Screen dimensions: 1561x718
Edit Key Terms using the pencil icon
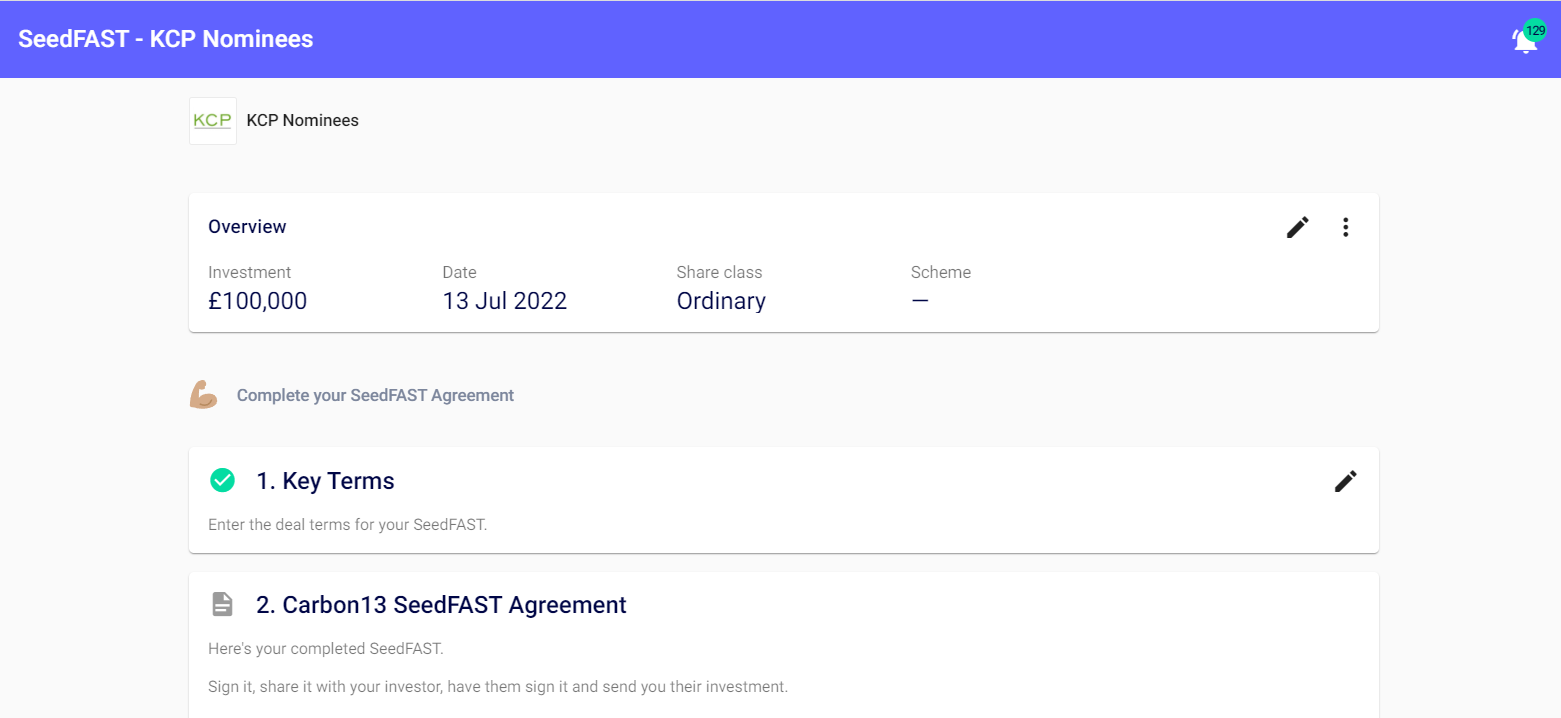[1345, 481]
